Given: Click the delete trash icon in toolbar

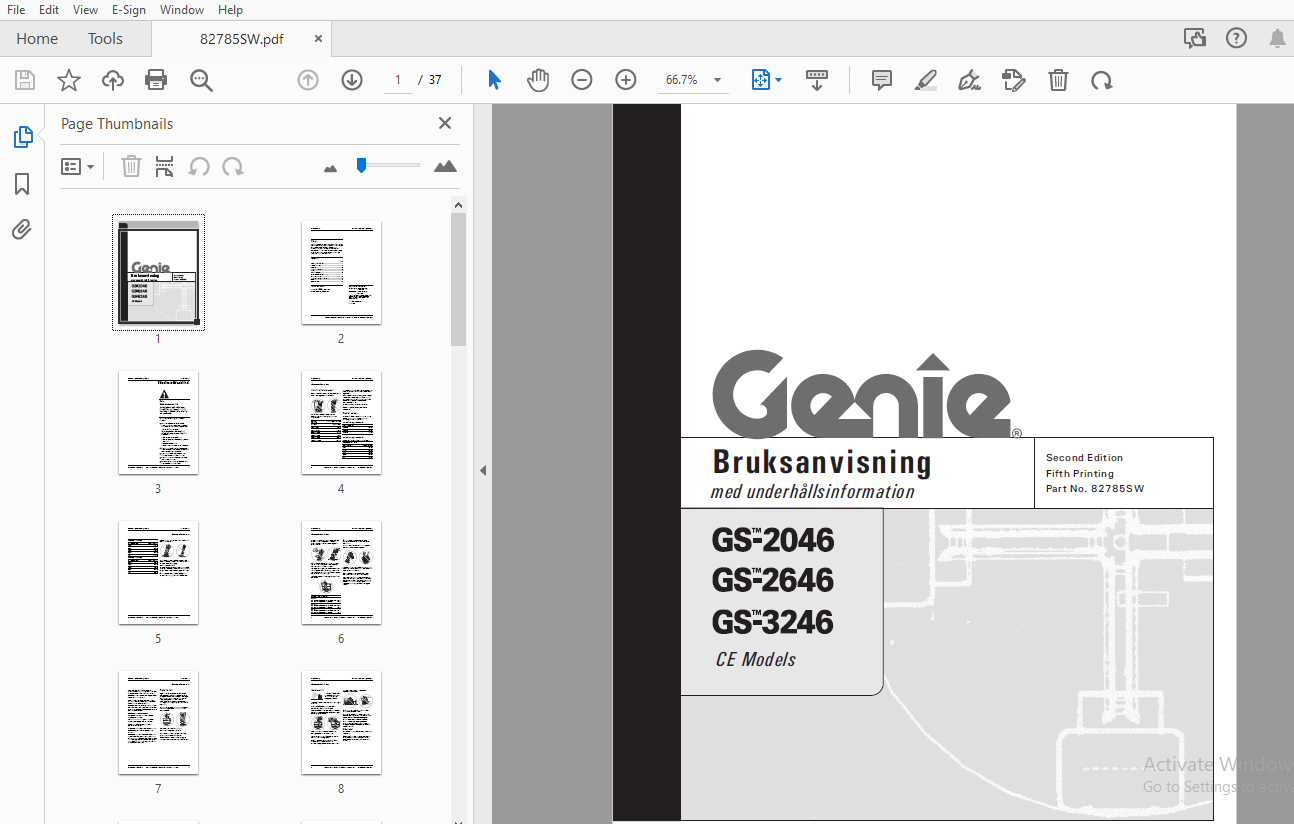Looking at the screenshot, I should coord(1058,80).
